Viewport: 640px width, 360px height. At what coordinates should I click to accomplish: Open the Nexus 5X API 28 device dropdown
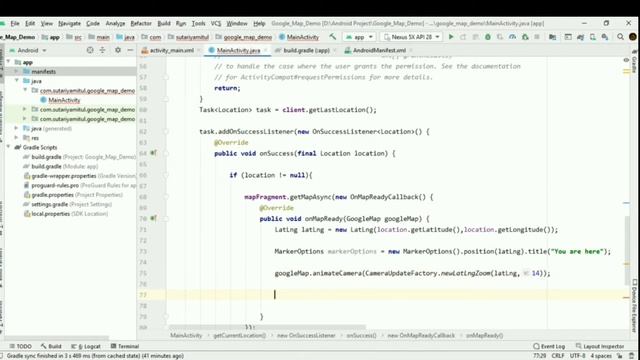pos(411,37)
